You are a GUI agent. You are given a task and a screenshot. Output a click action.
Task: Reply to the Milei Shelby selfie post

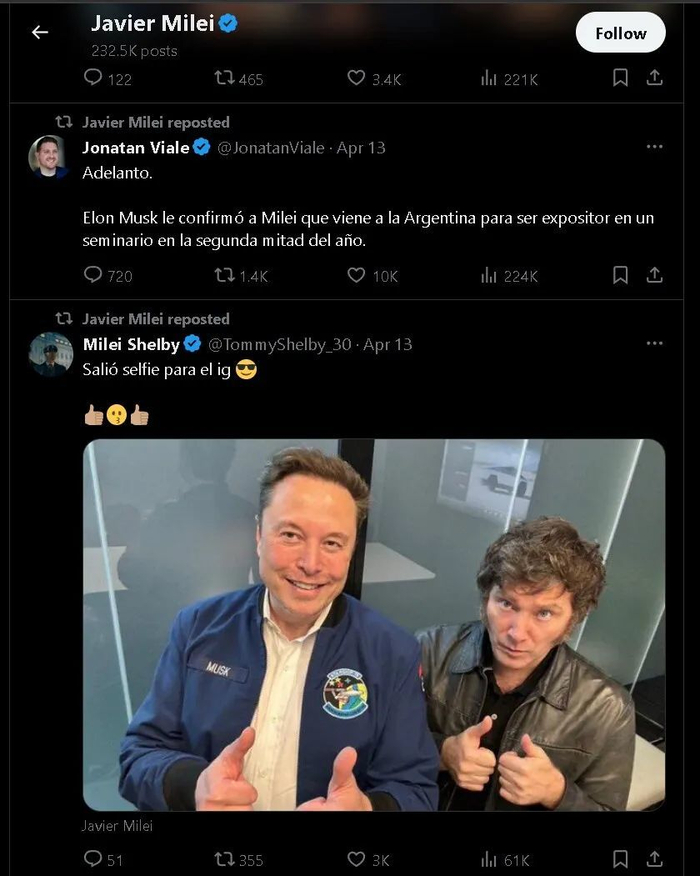click(93, 859)
